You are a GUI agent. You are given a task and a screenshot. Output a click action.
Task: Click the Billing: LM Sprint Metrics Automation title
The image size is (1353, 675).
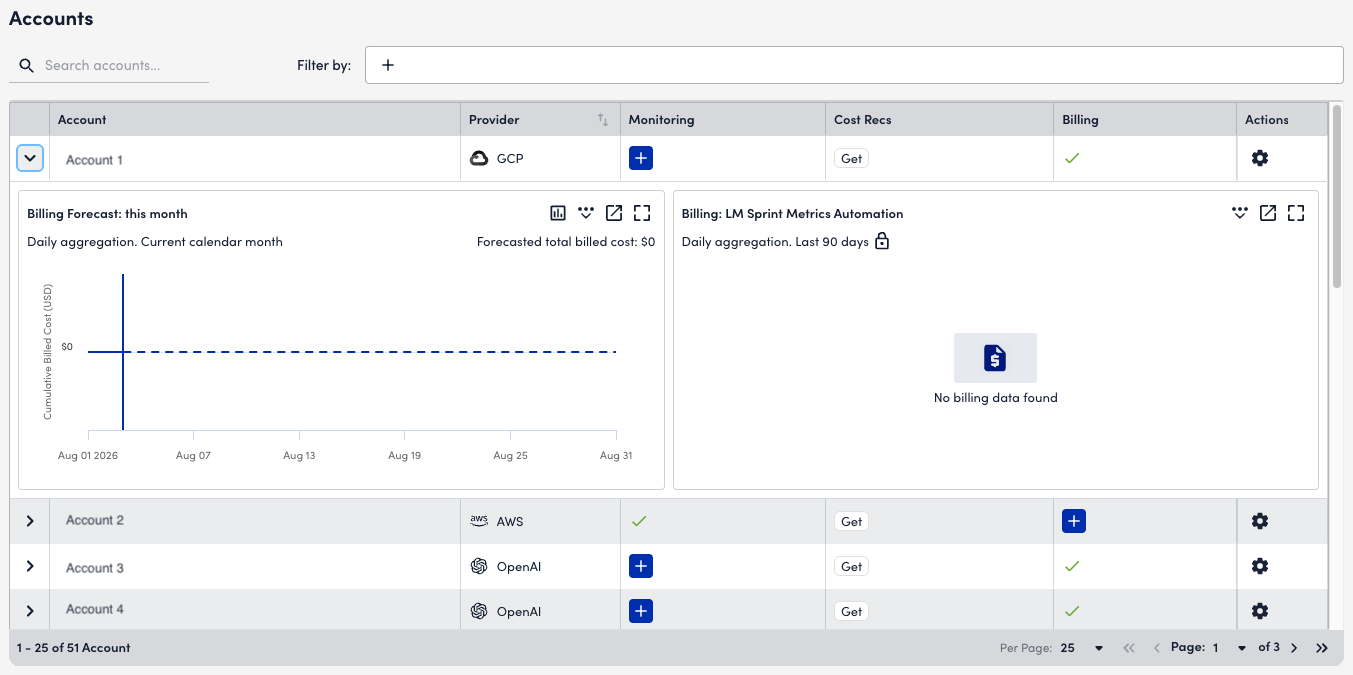click(x=792, y=214)
